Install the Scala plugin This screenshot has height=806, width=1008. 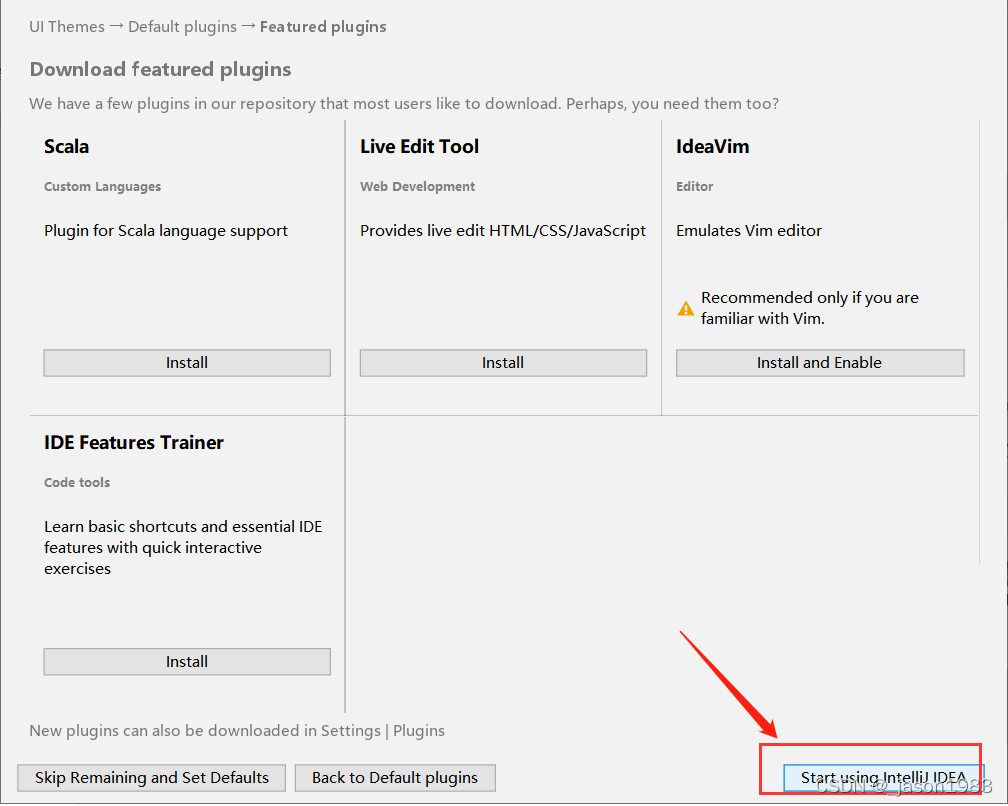(x=187, y=363)
